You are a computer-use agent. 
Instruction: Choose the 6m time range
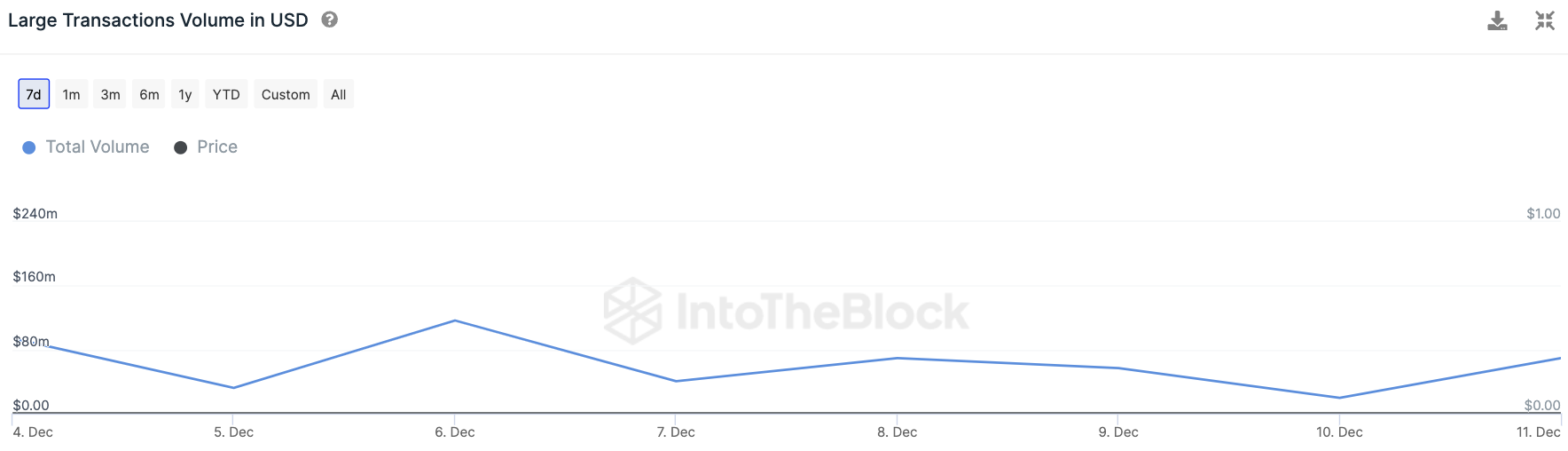tap(149, 94)
